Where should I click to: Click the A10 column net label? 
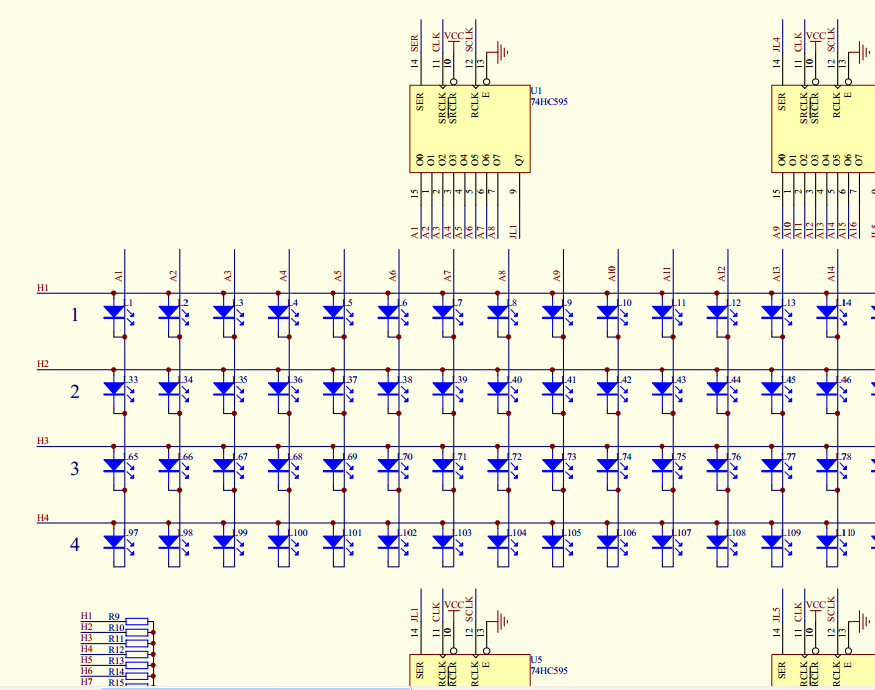(612, 274)
